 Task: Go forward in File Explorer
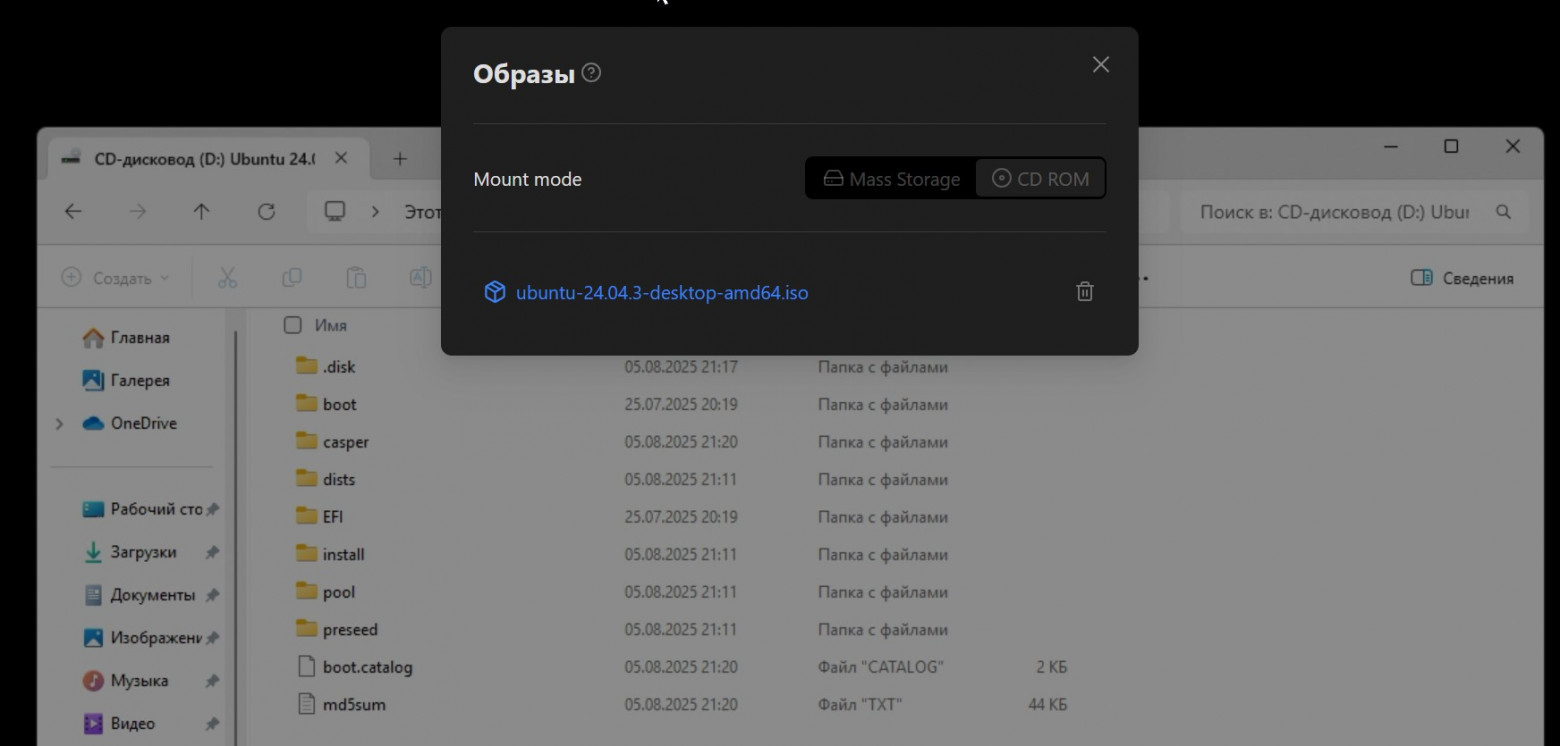tap(138, 212)
